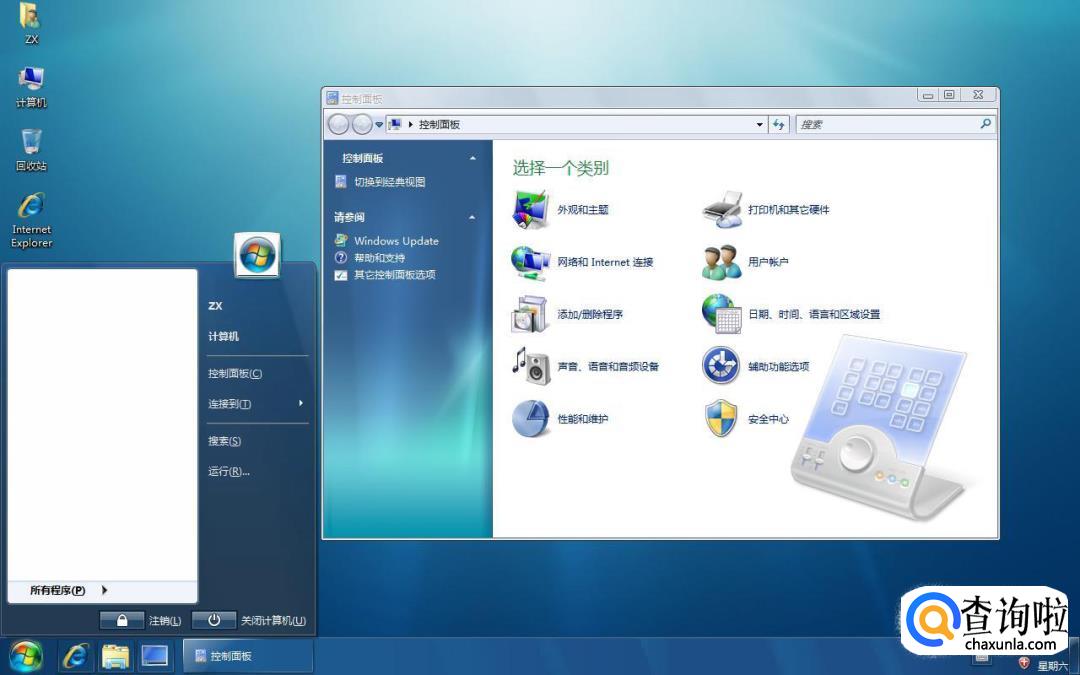Click the Appearance and Themes (外观和主题) label

(583, 209)
